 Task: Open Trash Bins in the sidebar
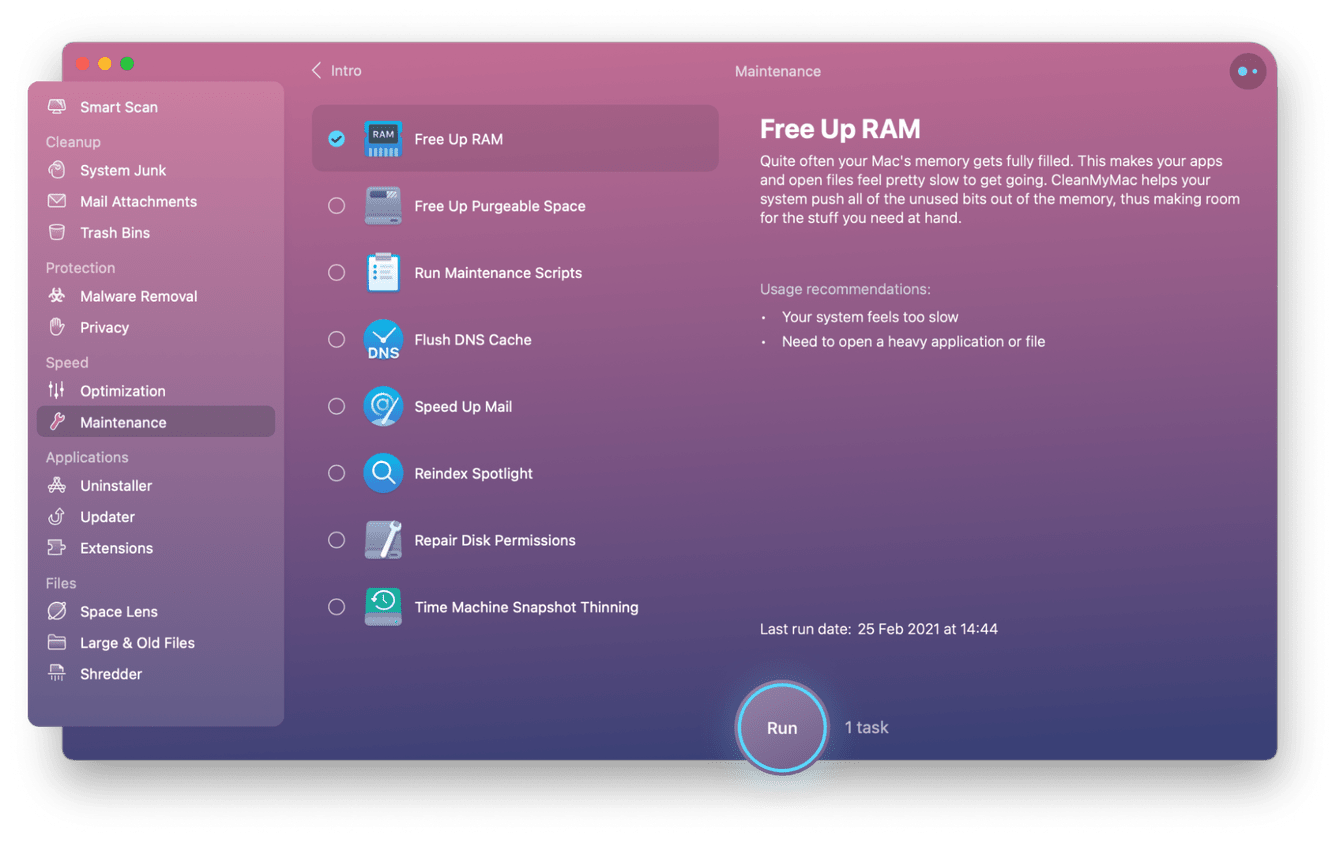(156, 232)
